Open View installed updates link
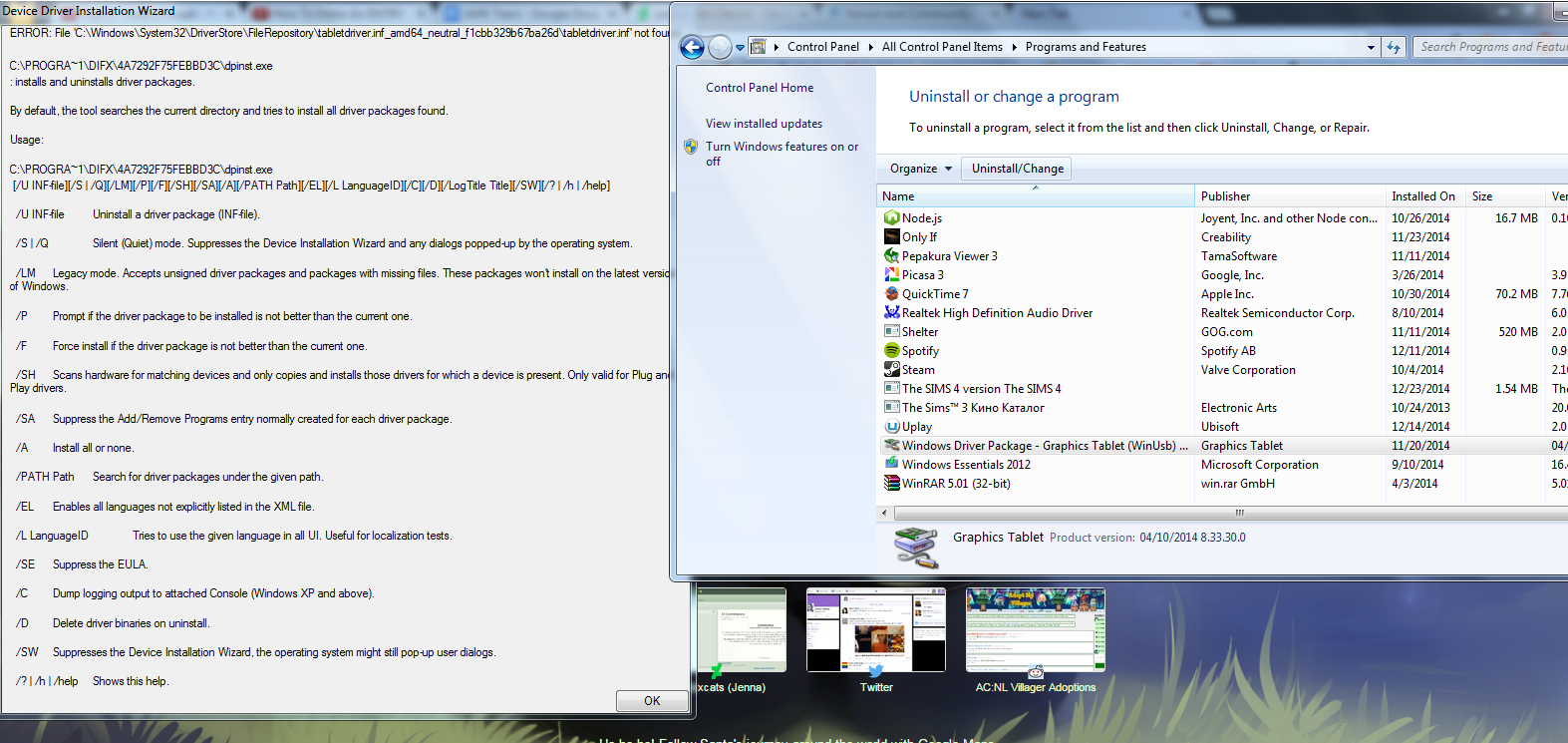The width and height of the screenshot is (1568, 743). pos(764,124)
